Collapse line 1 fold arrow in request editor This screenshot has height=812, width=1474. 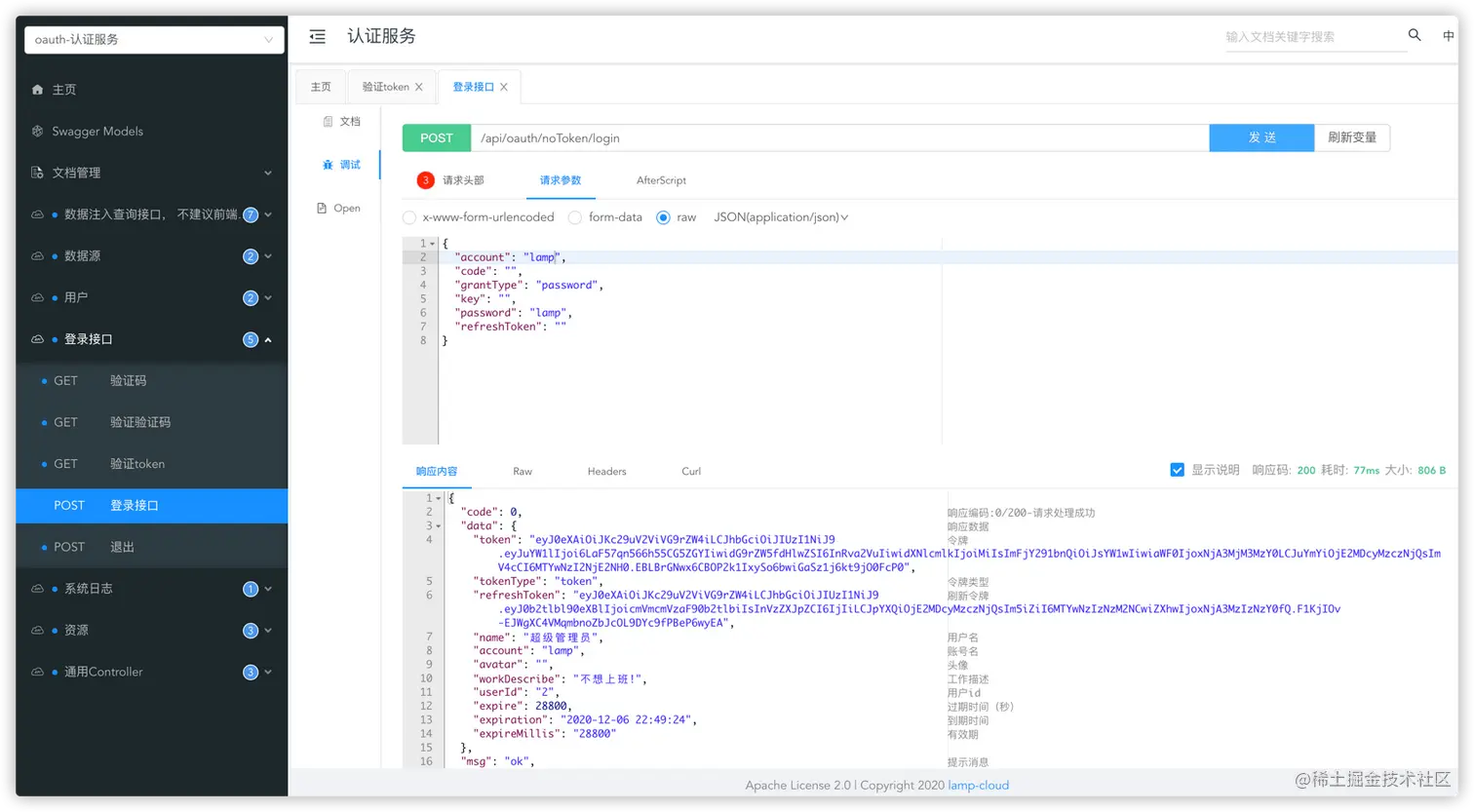[x=433, y=244]
